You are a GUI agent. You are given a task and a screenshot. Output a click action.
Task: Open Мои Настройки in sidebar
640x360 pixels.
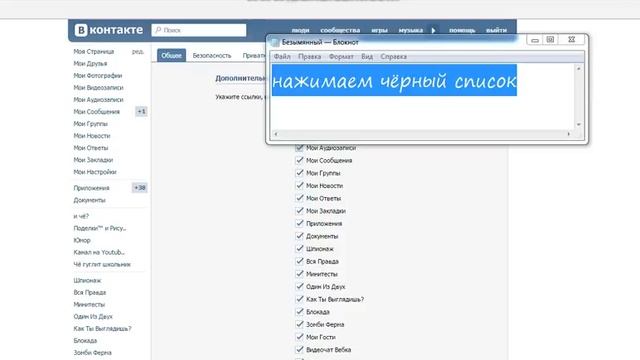point(95,172)
